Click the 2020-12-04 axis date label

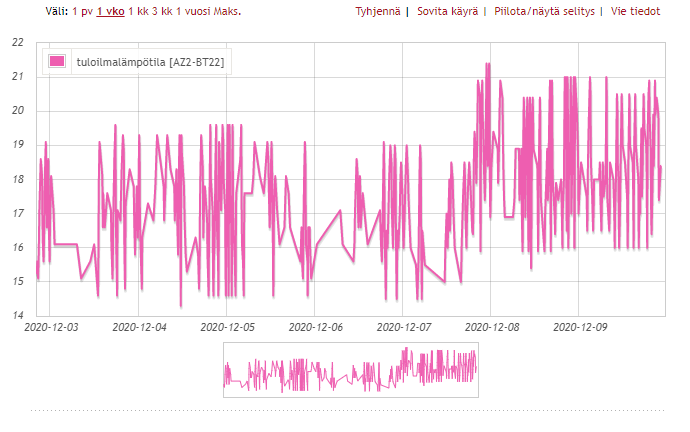139,327
